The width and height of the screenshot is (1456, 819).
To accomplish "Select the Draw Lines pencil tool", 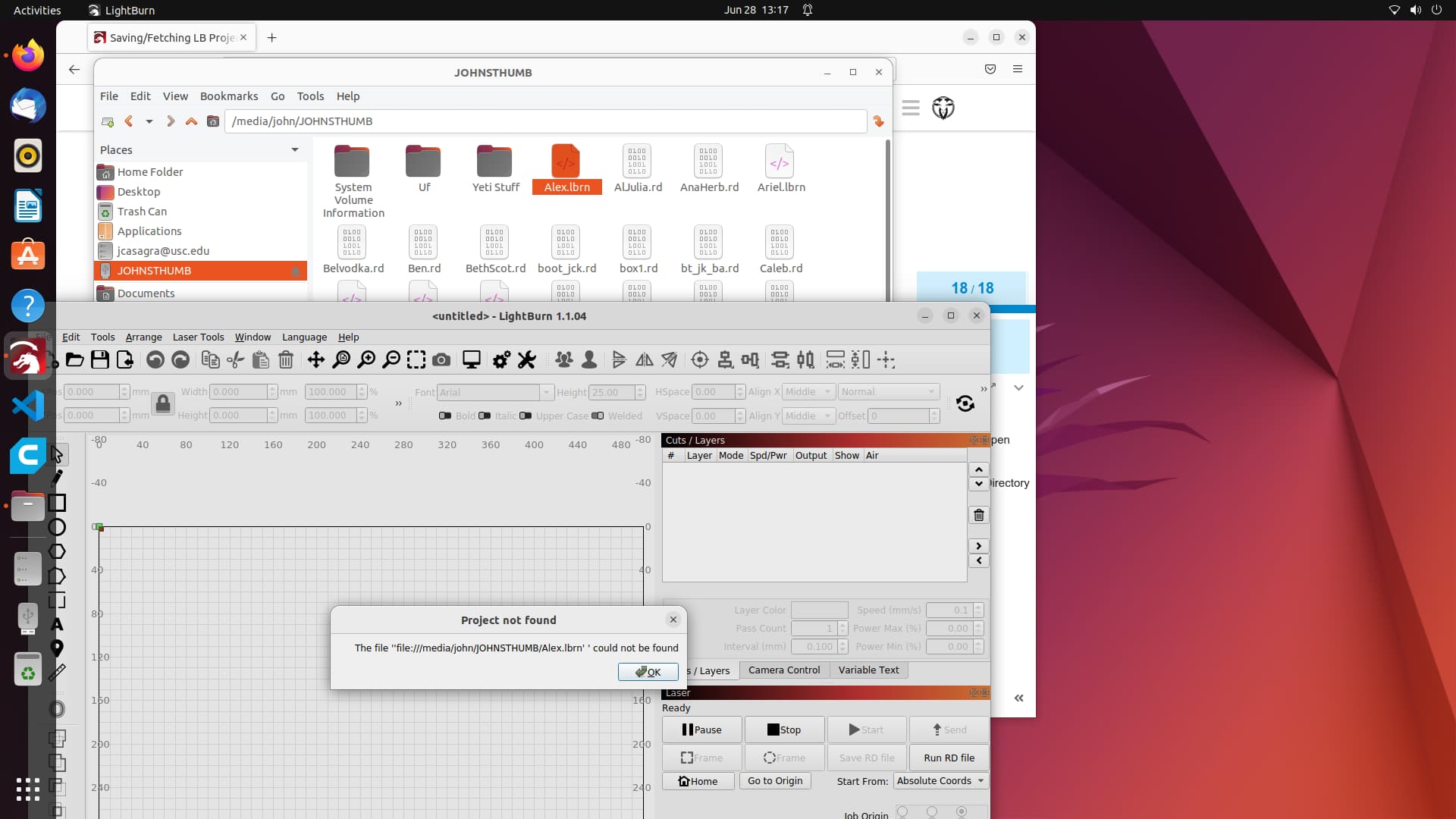I will 57,479.
